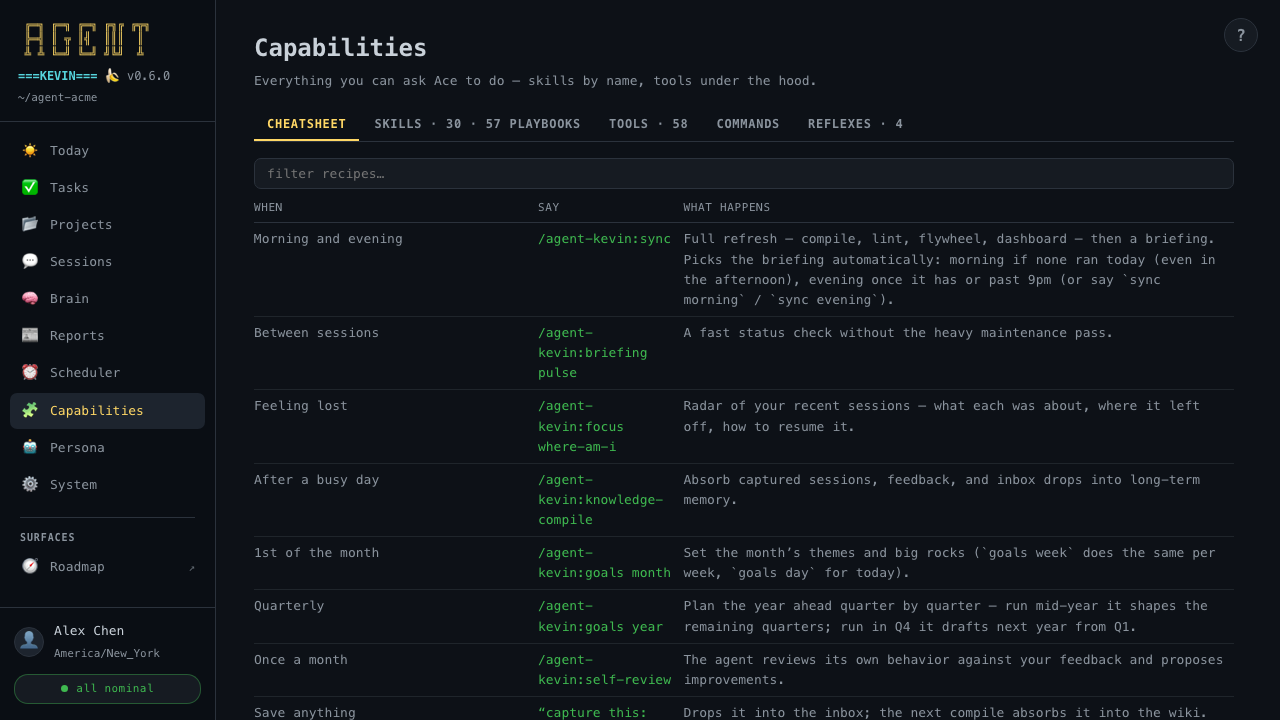Click the "Quarterly" row label
Screen dimensions: 1280x720
(x=289, y=606)
